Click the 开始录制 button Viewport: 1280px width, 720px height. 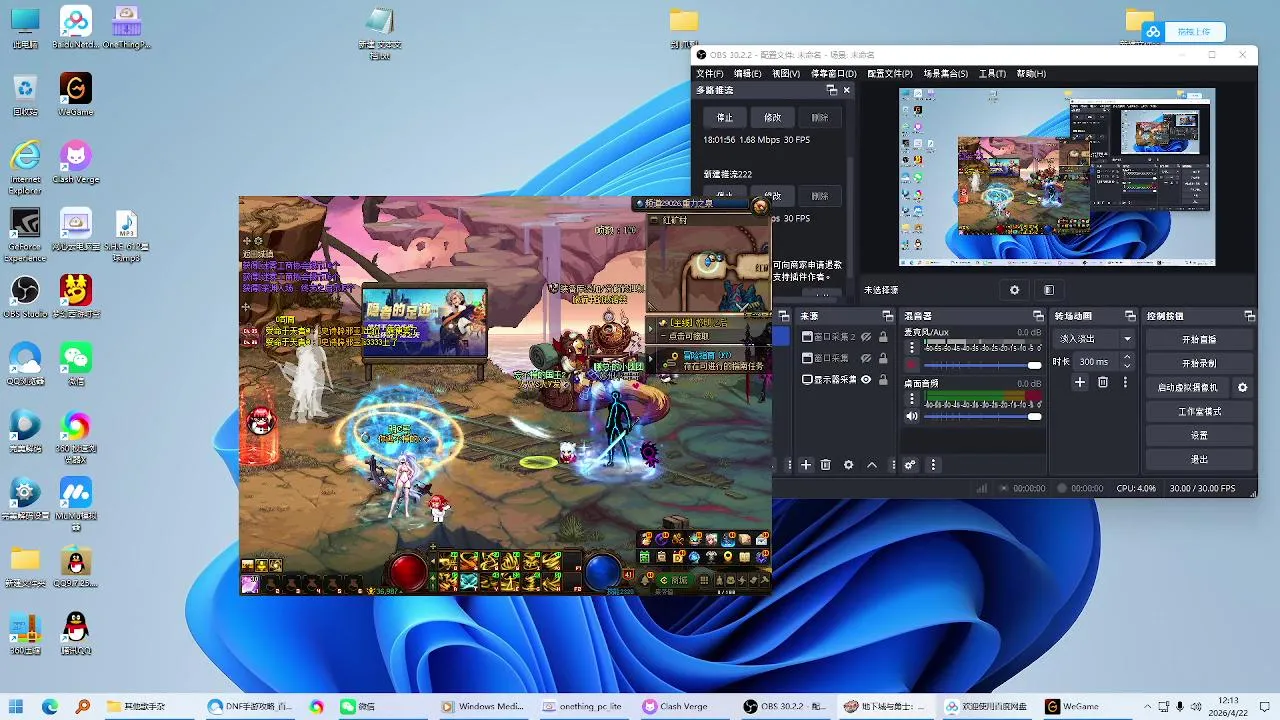pos(1199,363)
